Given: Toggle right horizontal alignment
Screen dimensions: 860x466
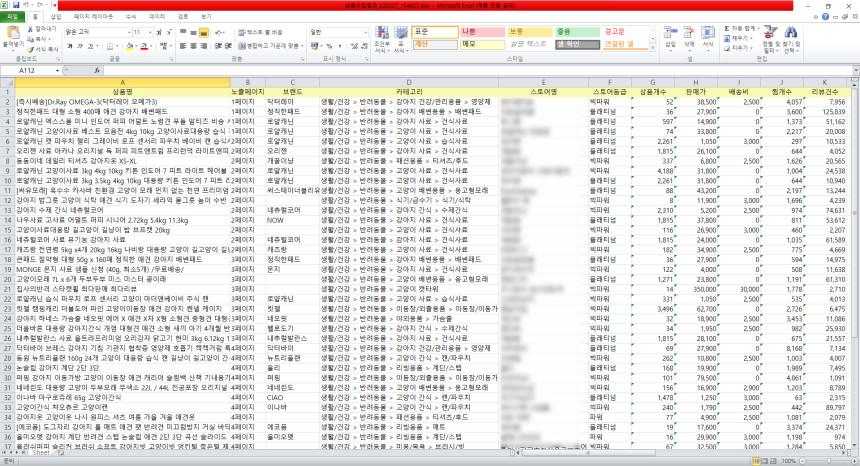Looking at the screenshot, I should pos(203,46).
